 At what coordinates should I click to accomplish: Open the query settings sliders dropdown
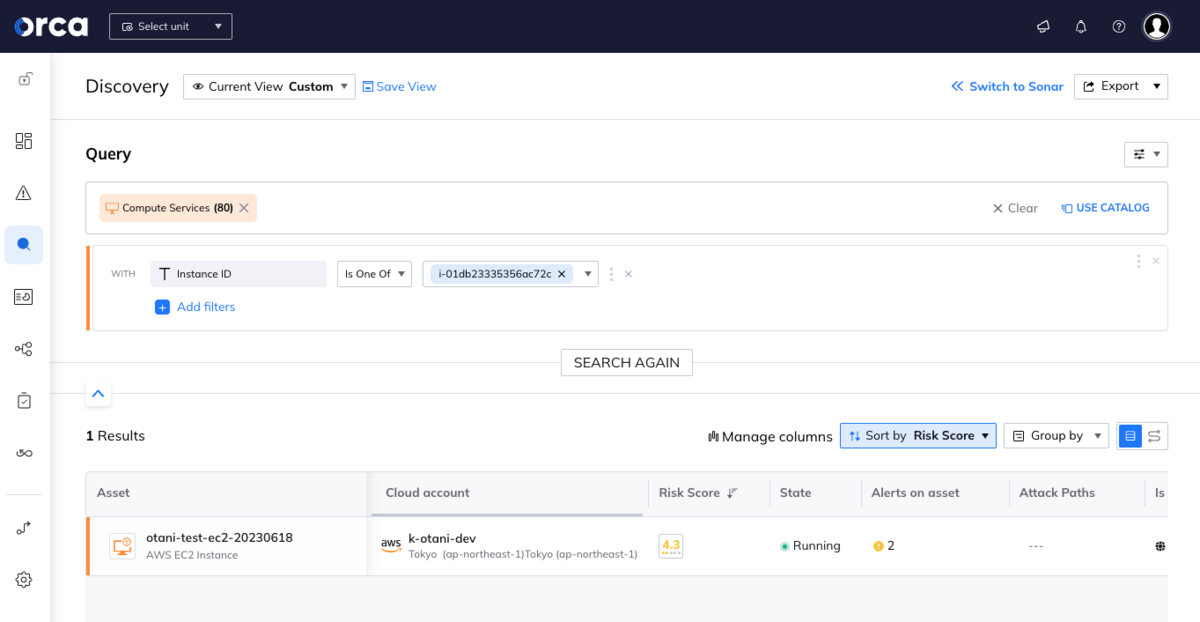pyautogui.click(x=1146, y=154)
